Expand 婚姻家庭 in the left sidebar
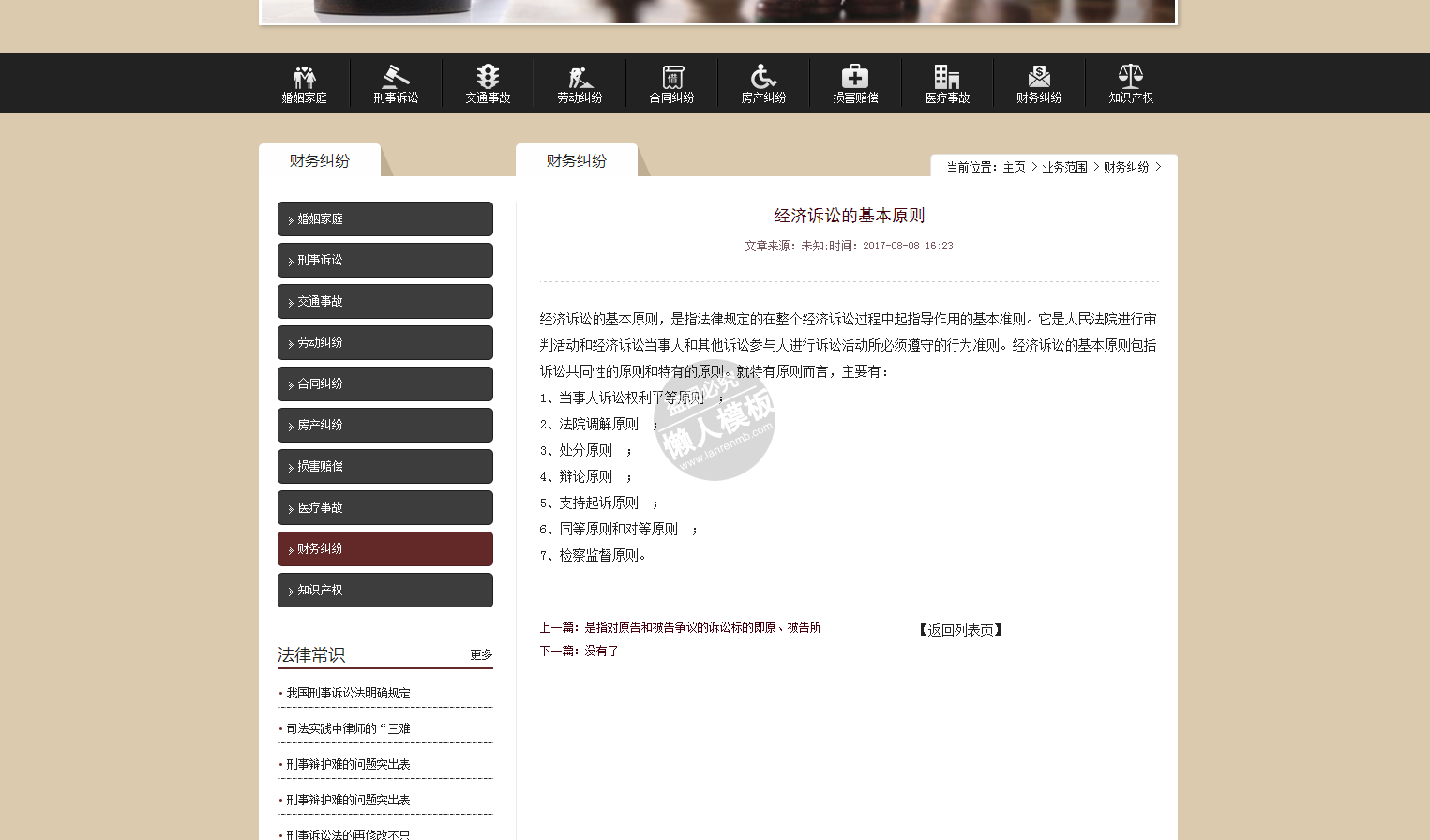The image size is (1430, 840). click(x=384, y=219)
